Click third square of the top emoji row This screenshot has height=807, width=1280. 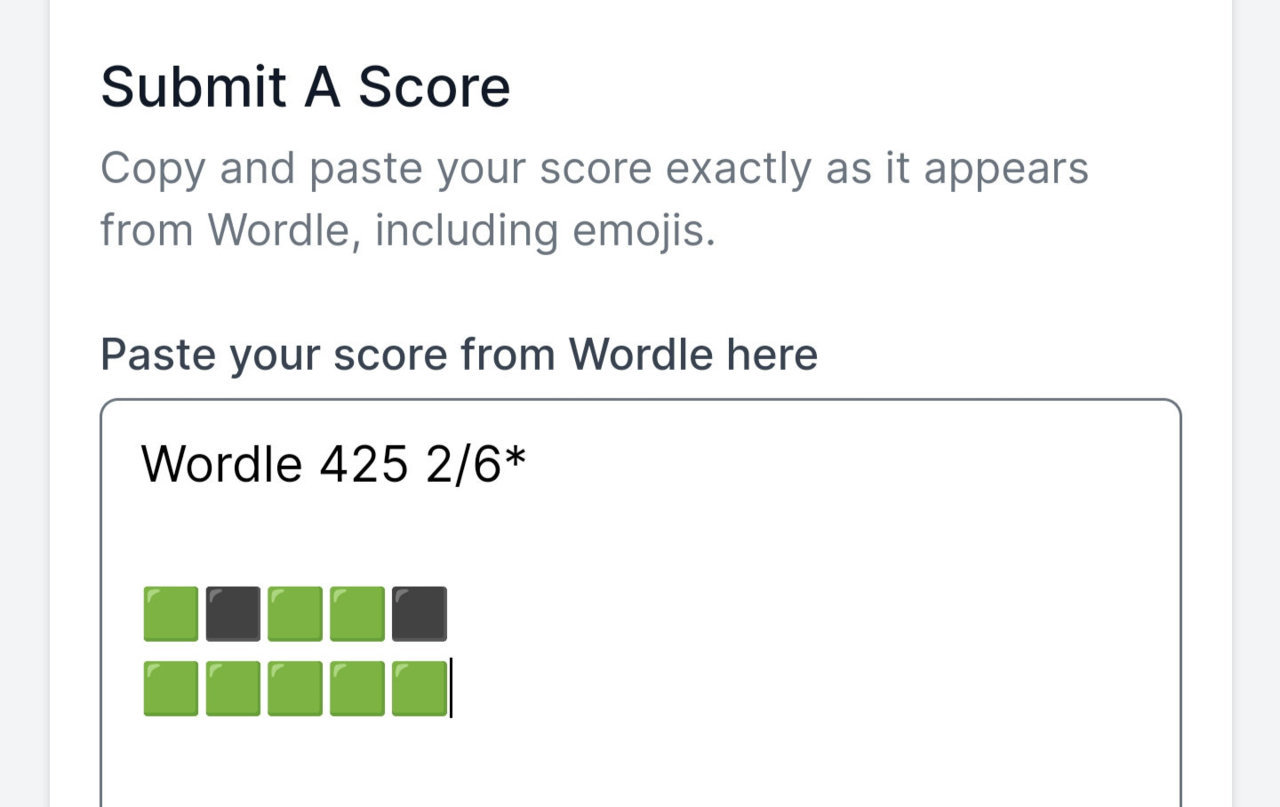(x=295, y=614)
